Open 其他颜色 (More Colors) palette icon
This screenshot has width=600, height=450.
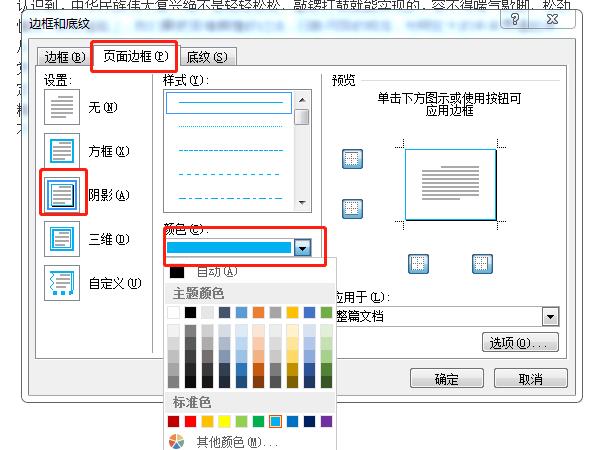[176, 441]
